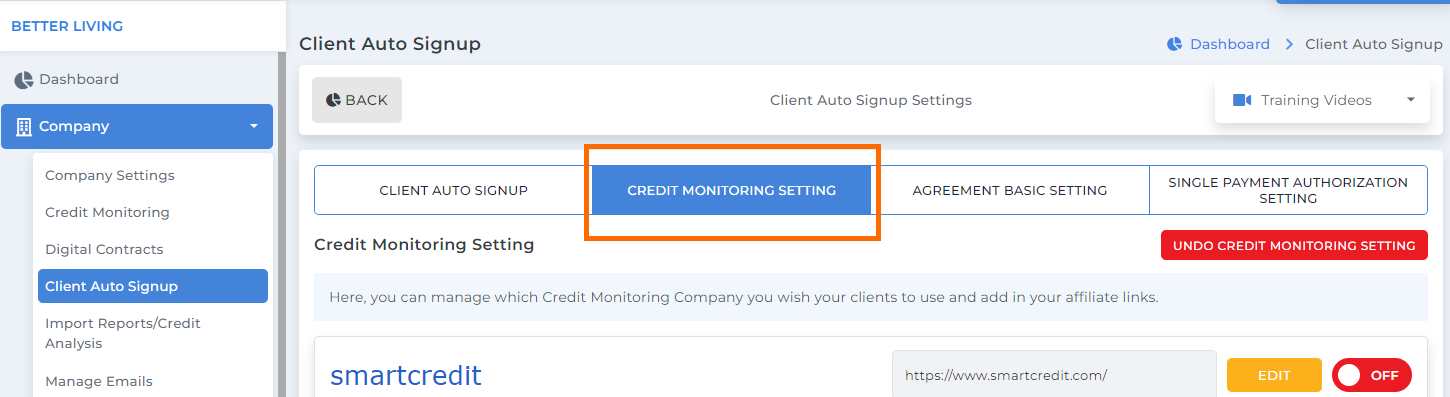Click the sidebar vertical scrollbar
This screenshot has height=397, width=1450.
click(x=281, y=225)
